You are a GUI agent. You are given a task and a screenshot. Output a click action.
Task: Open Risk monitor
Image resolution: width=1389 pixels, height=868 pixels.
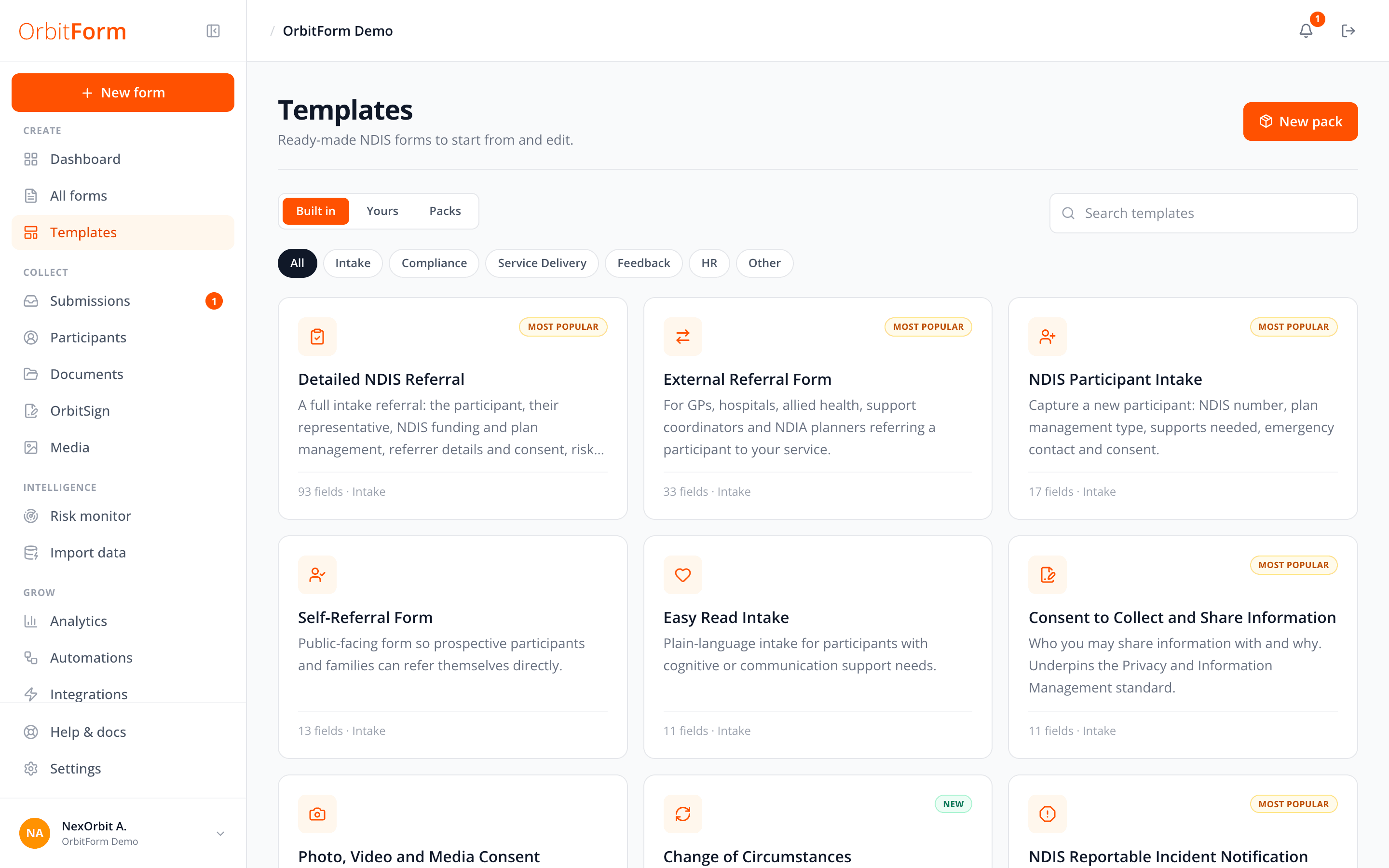[123, 516]
